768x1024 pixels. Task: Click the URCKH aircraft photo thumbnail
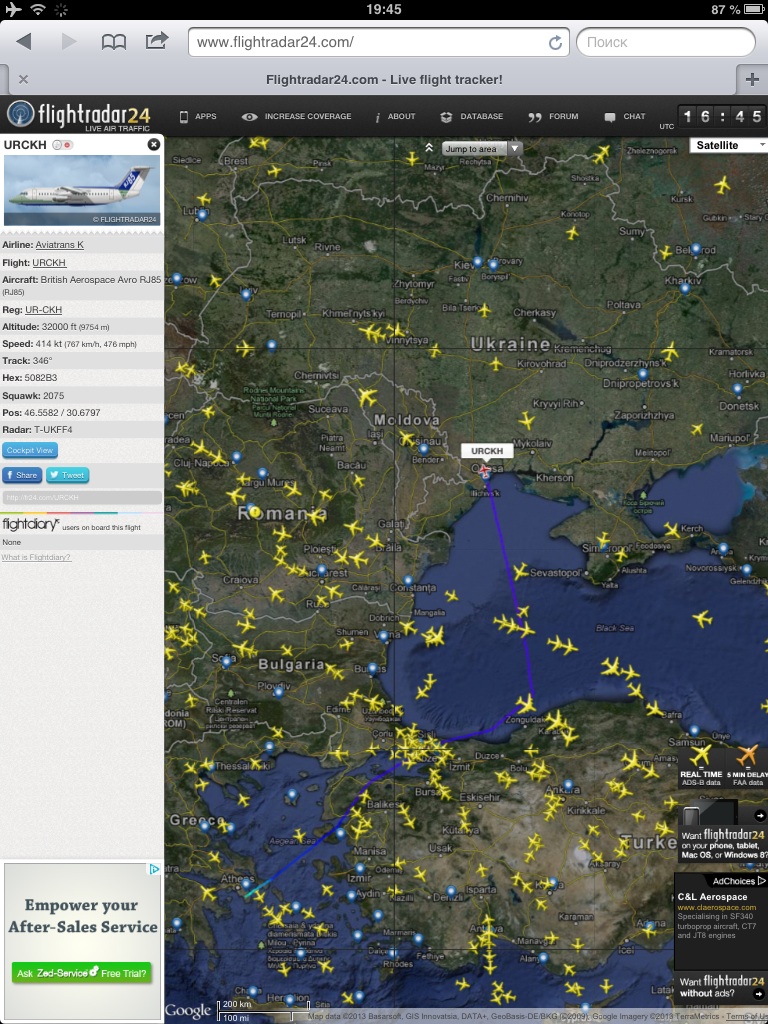pyautogui.click(x=82, y=190)
